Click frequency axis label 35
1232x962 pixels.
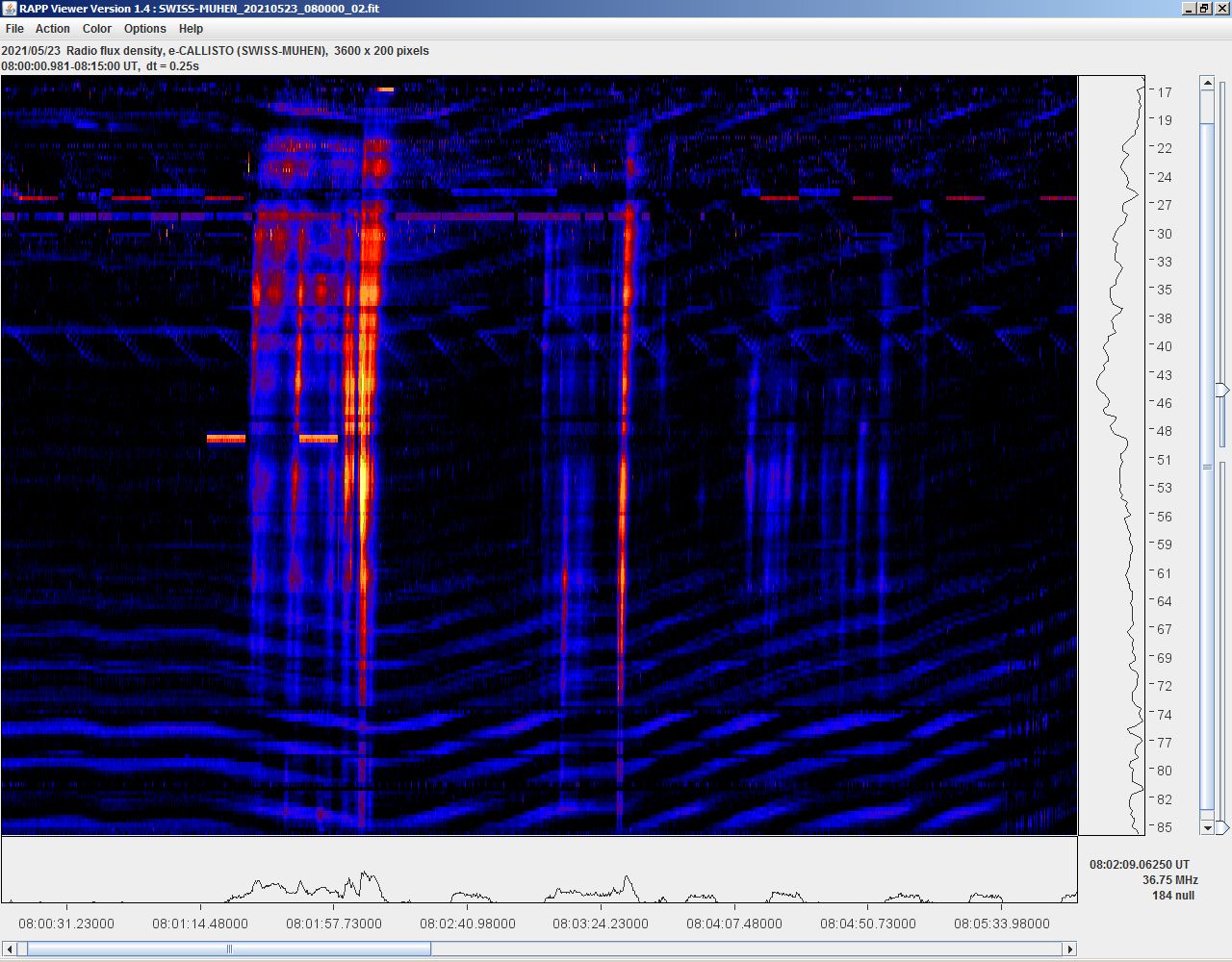[x=1165, y=290]
